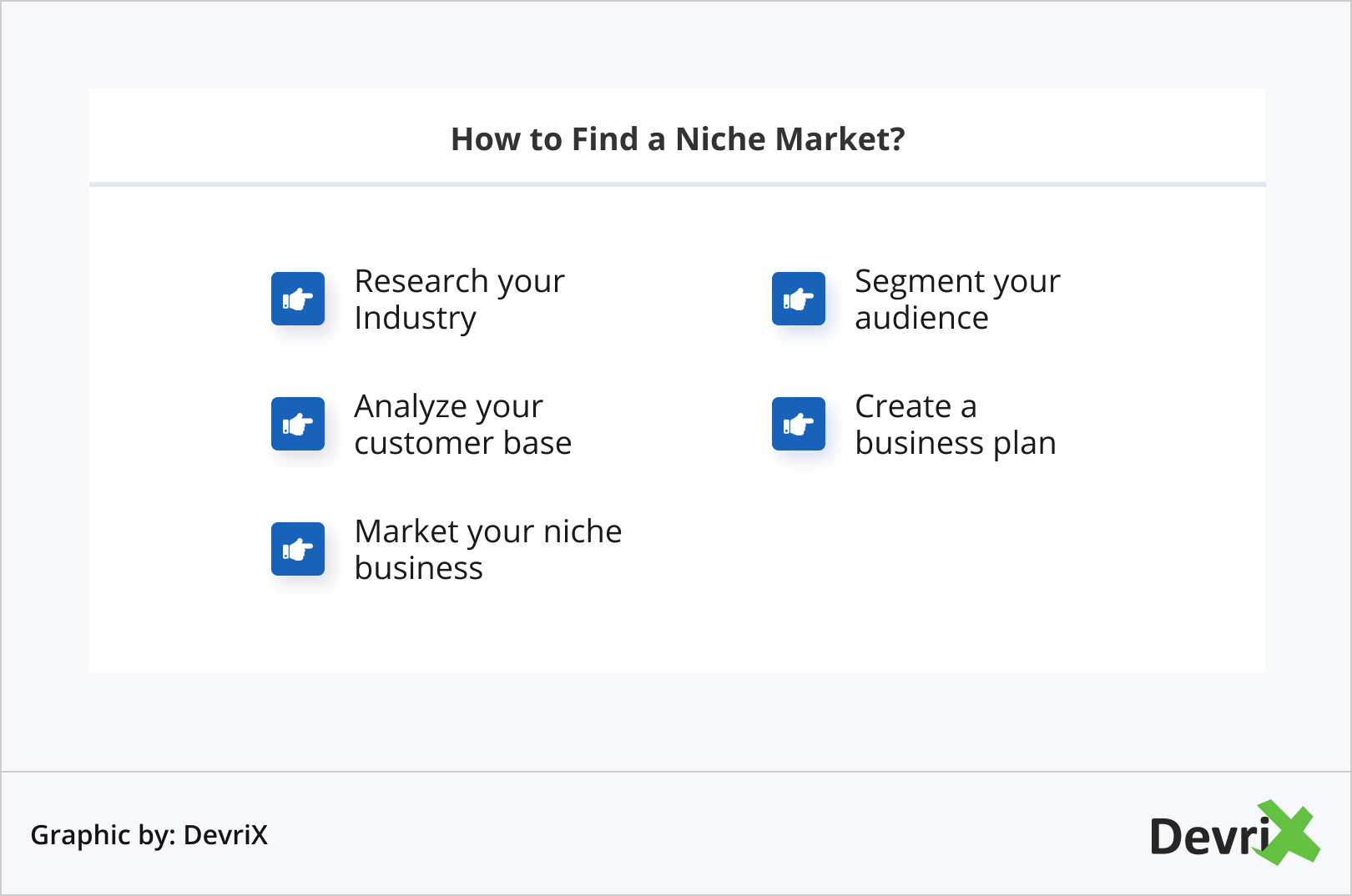This screenshot has width=1352, height=896.
Task: Click the word 'Find' in the heading
Action: (604, 139)
